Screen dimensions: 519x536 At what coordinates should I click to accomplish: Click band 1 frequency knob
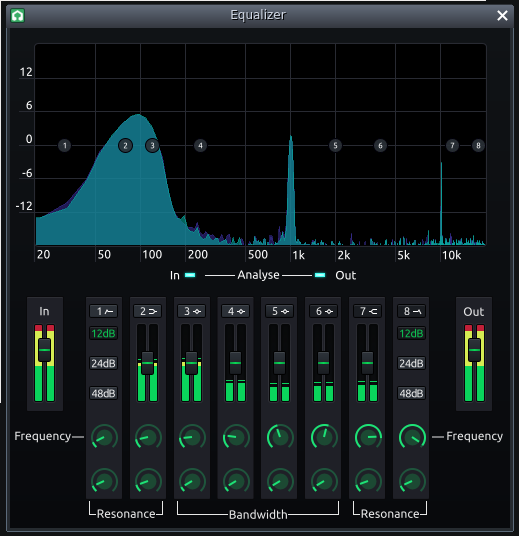point(104,437)
